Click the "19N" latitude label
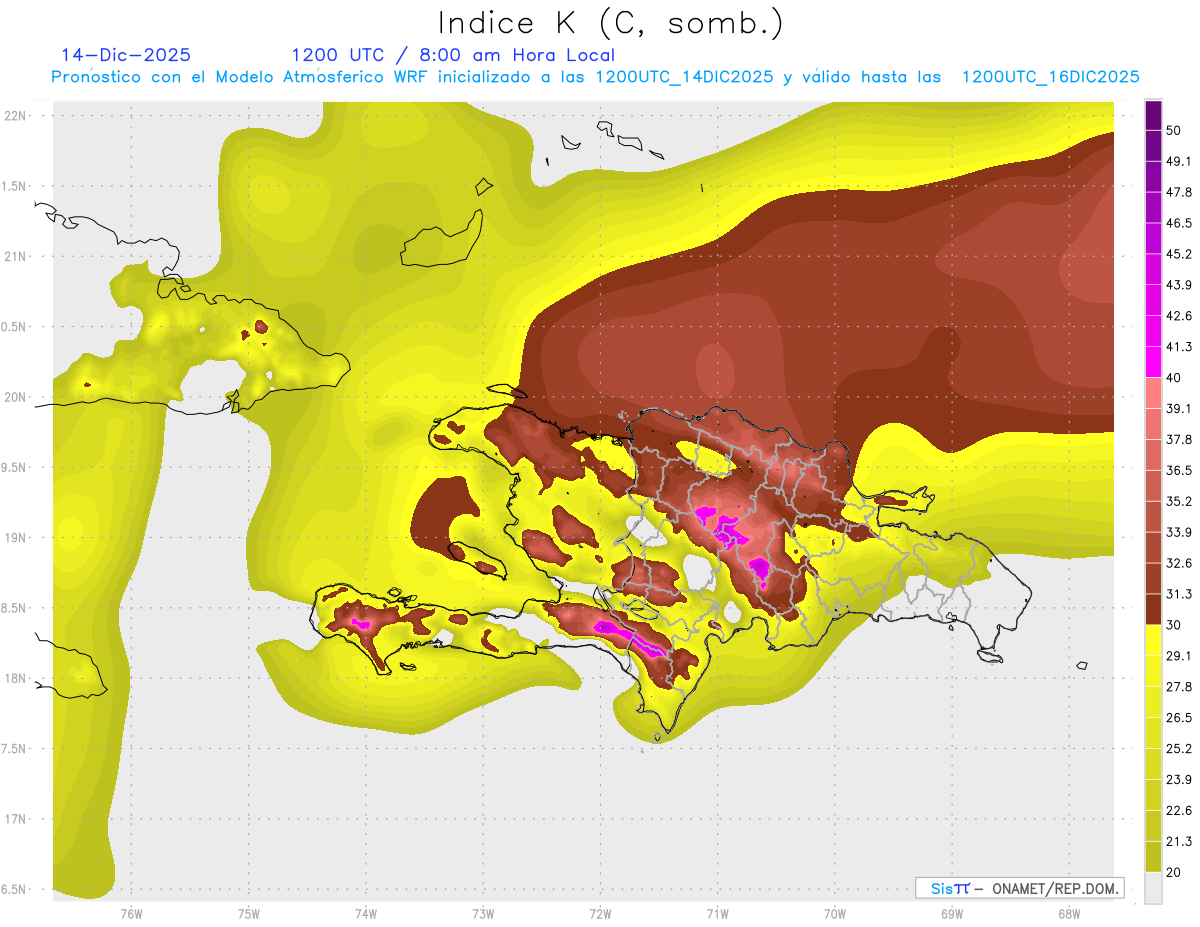 pos(15,537)
